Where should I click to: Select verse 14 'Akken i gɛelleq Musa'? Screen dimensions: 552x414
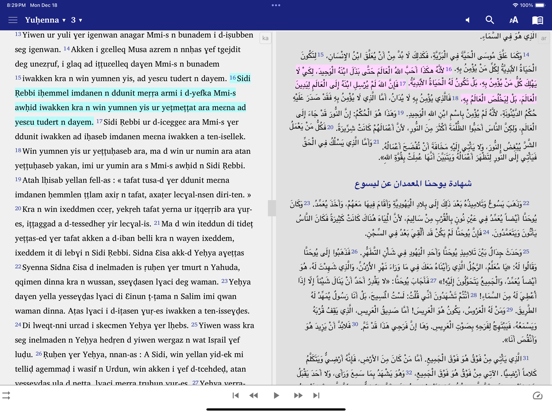128,57
